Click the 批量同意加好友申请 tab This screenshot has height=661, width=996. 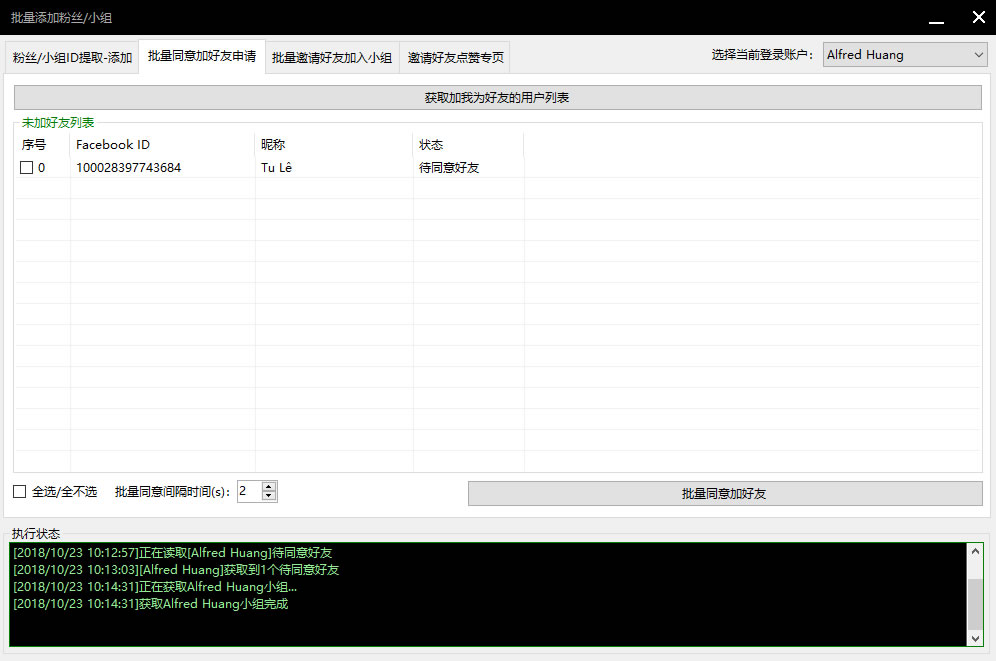click(x=202, y=57)
